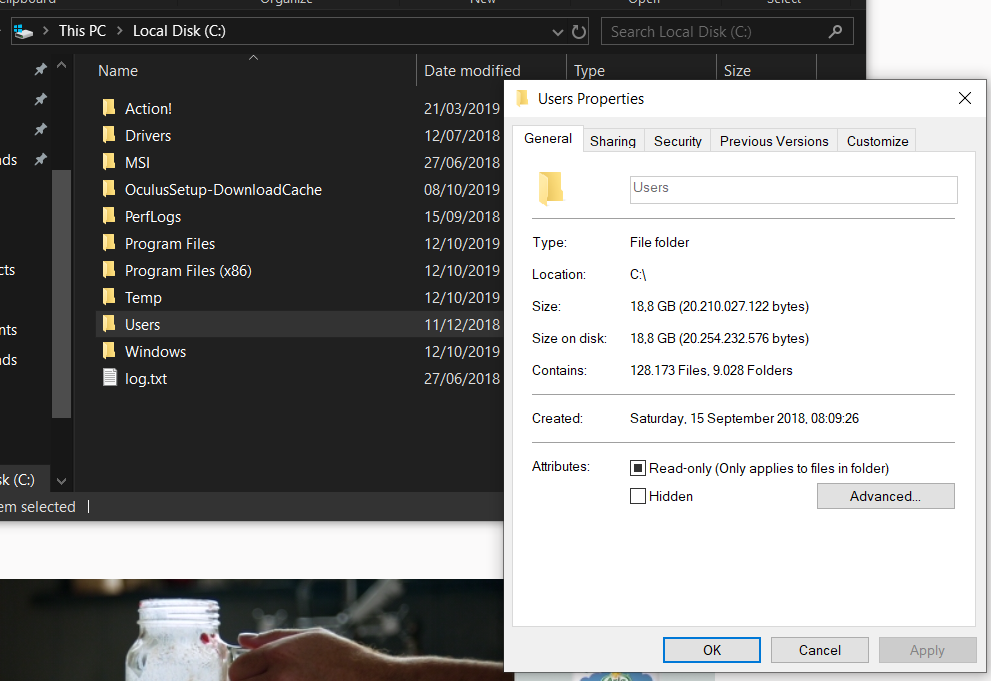
Task: Click navigation pane scroll up arrow
Action: pos(61,65)
